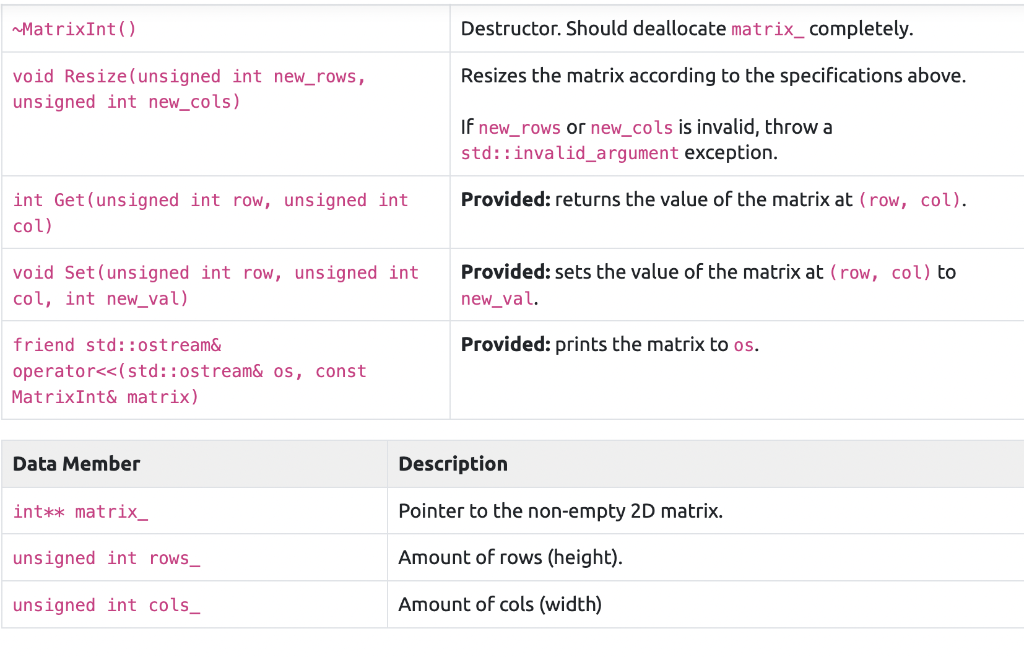Click 'Pointer to the non-empty 2D matrix.' text
The image size is (1024, 657).
(x=560, y=511)
